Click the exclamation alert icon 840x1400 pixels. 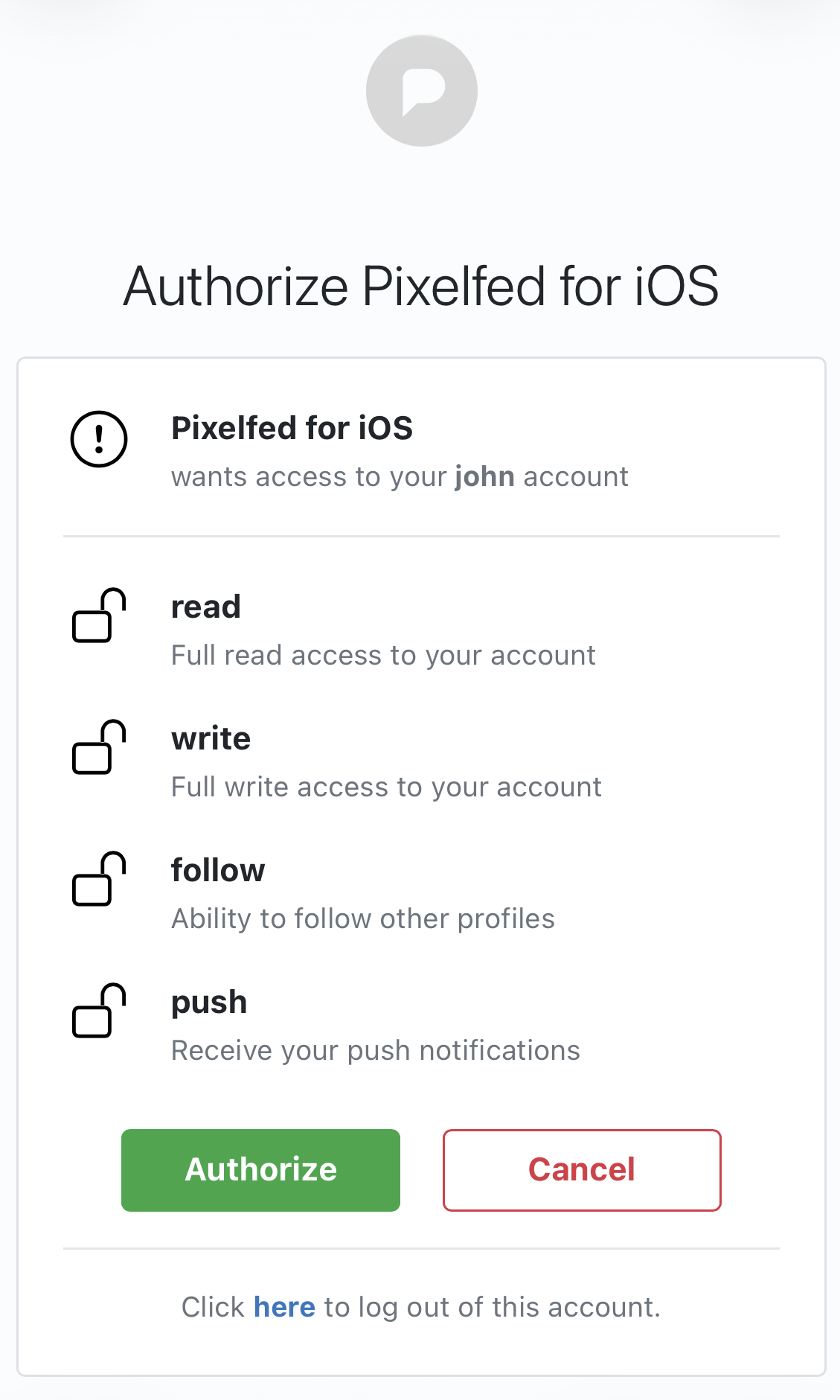click(x=99, y=439)
